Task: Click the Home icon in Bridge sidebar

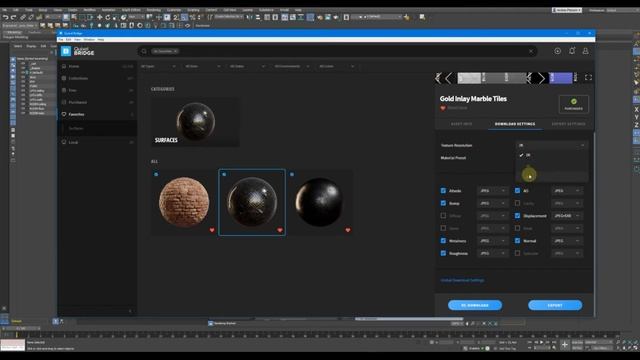Action: coord(64,66)
